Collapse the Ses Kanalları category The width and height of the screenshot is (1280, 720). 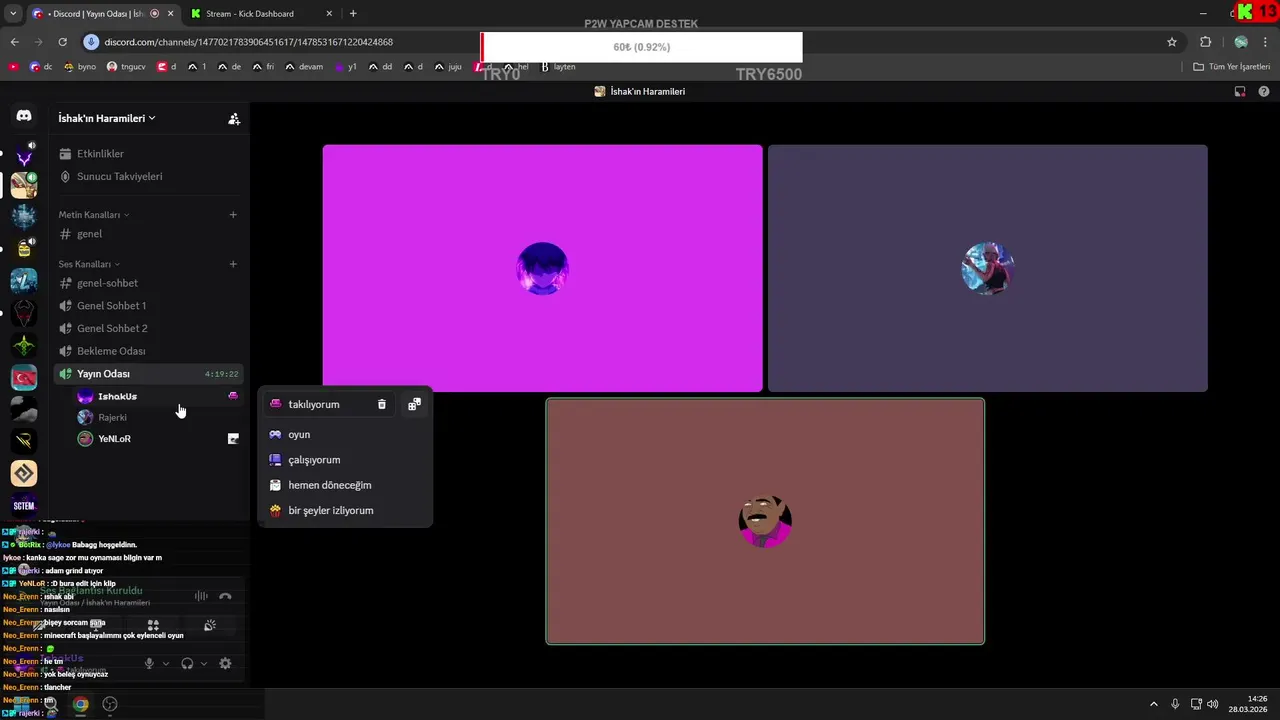[x=89, y=264]
